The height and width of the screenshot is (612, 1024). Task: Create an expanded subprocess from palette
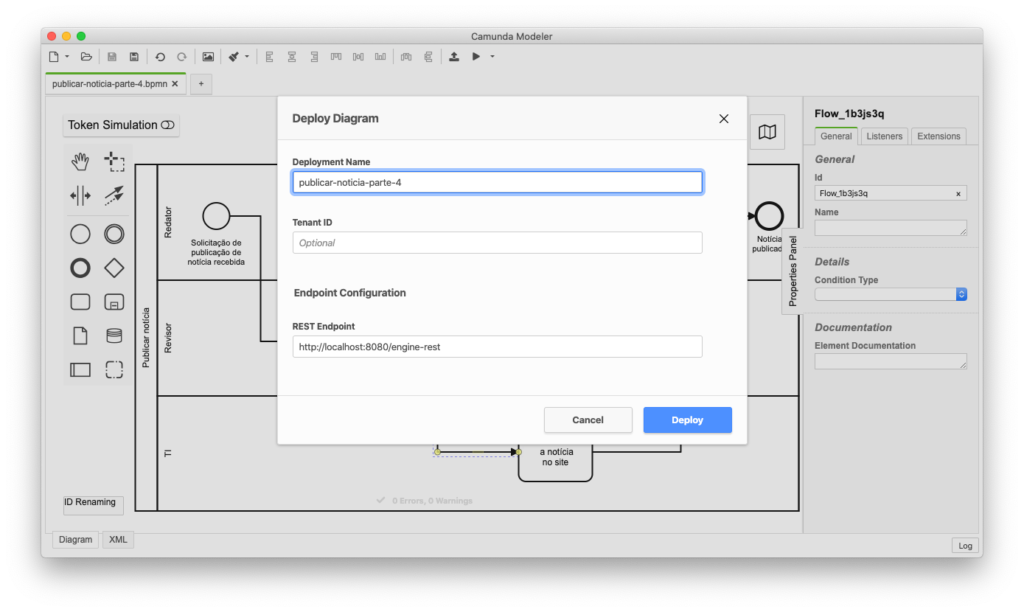(114, 302)
